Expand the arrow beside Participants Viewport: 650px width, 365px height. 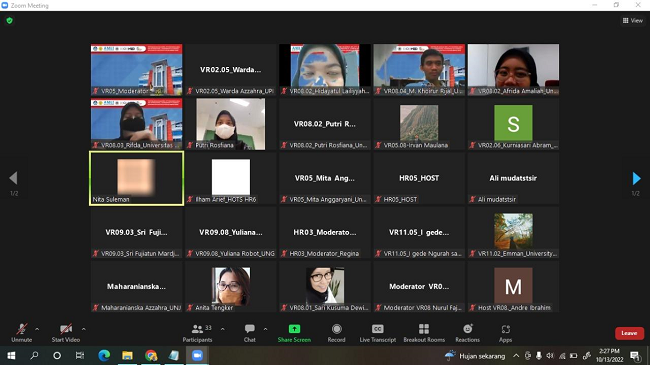click(x=223, y=329)
